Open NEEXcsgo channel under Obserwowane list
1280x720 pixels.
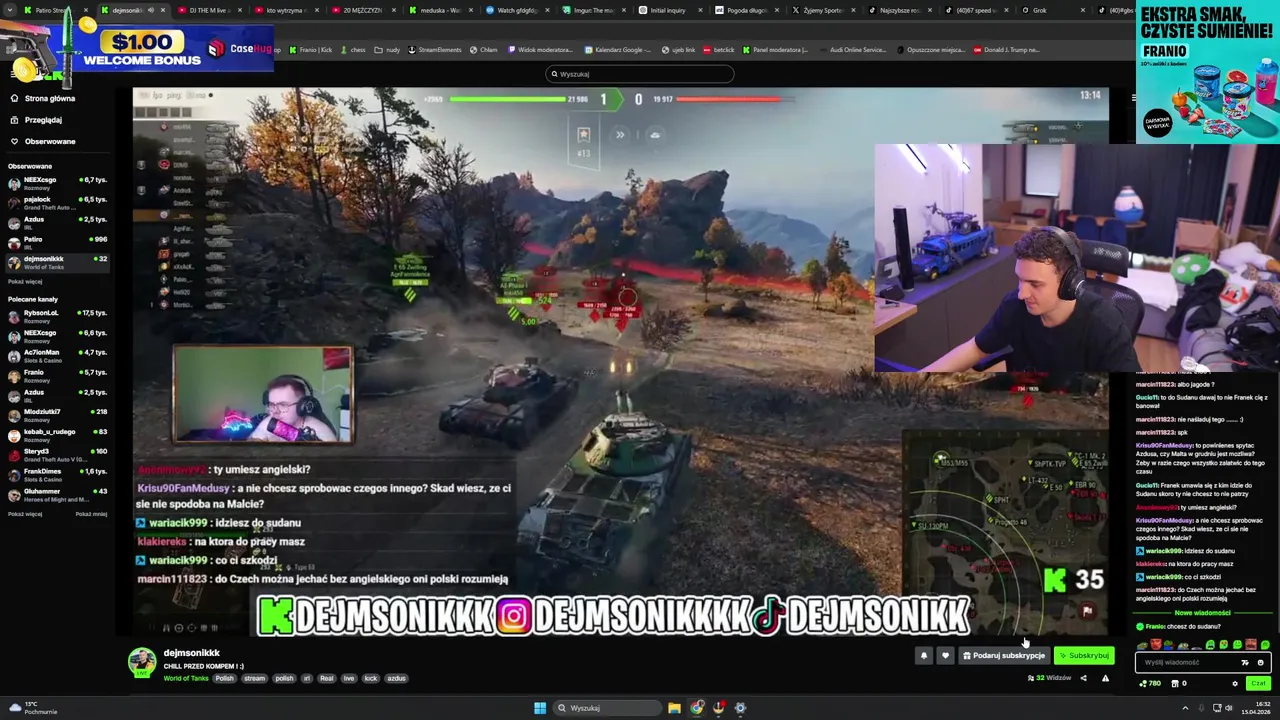pyautogui.click(x=58, y=182)
